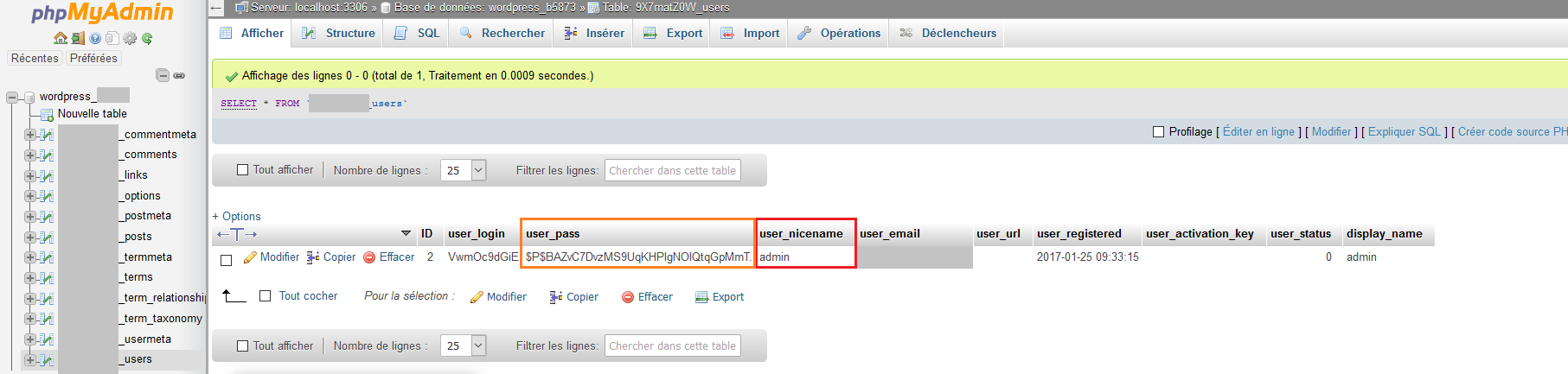Click the user_pass hash cell
Image resolution: width=1568 pixels, height=374 pixels.
pyautogui.click(x=638, y=257)
